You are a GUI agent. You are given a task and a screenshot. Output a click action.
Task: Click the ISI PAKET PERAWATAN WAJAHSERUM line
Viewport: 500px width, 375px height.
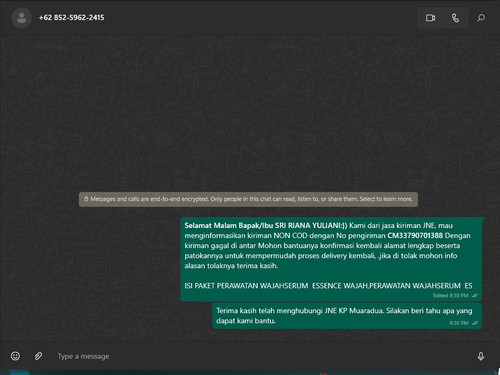click(x=328, y=286)
